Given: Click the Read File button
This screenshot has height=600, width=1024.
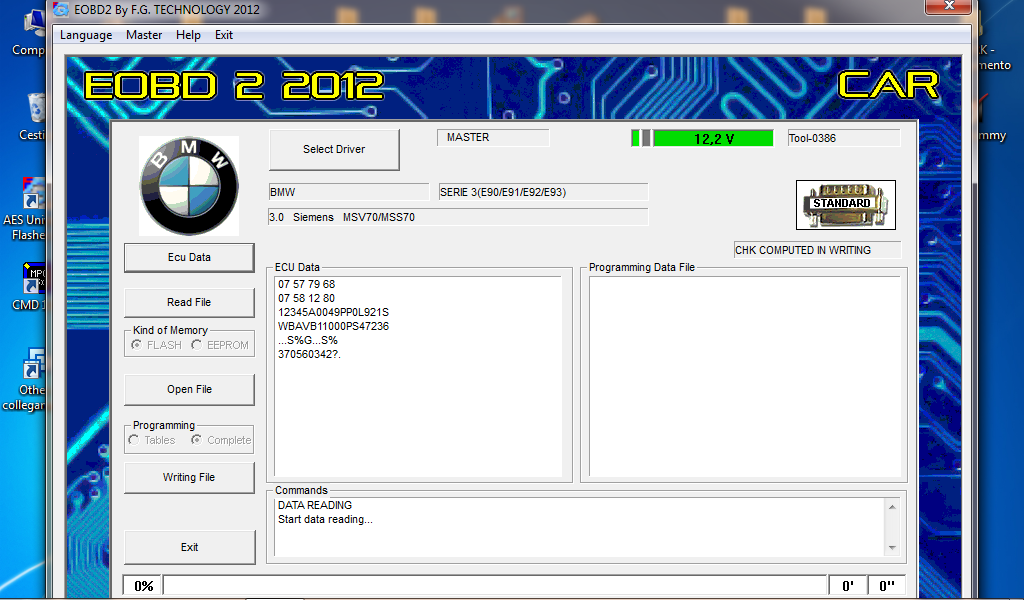Looking at the screenshot, I should click(x=189, y=302).
